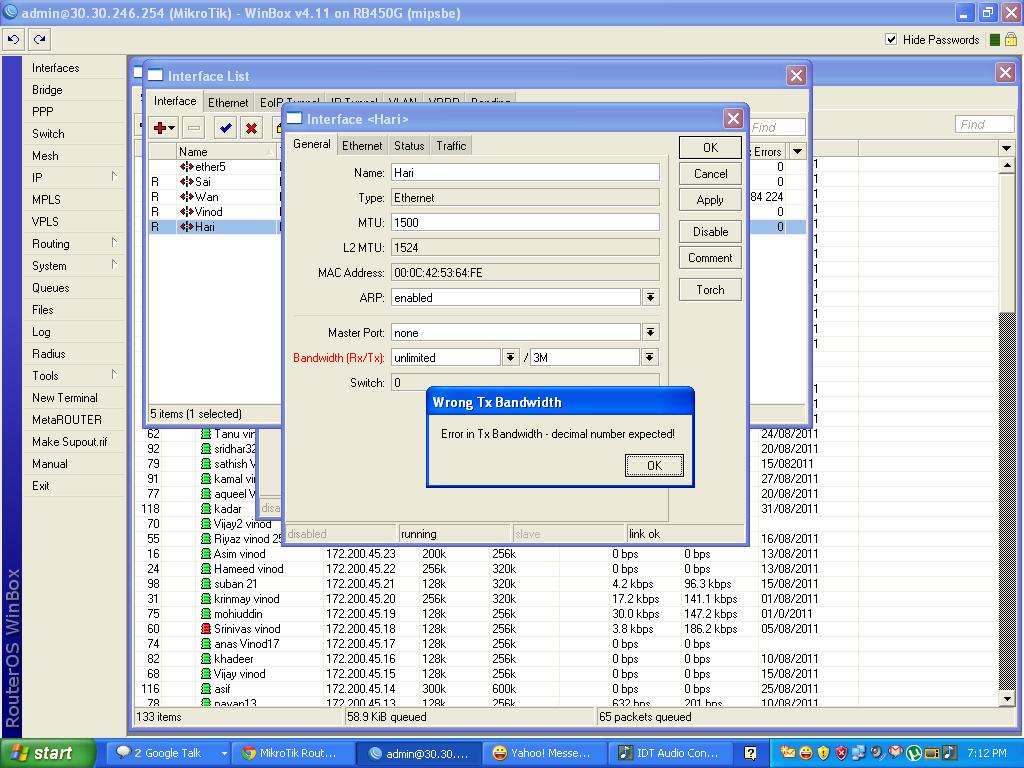Screen dimensions: 1024x768
Task: Click the padlock icon beside Hide Passwords
Action: tap(1010, 40)
